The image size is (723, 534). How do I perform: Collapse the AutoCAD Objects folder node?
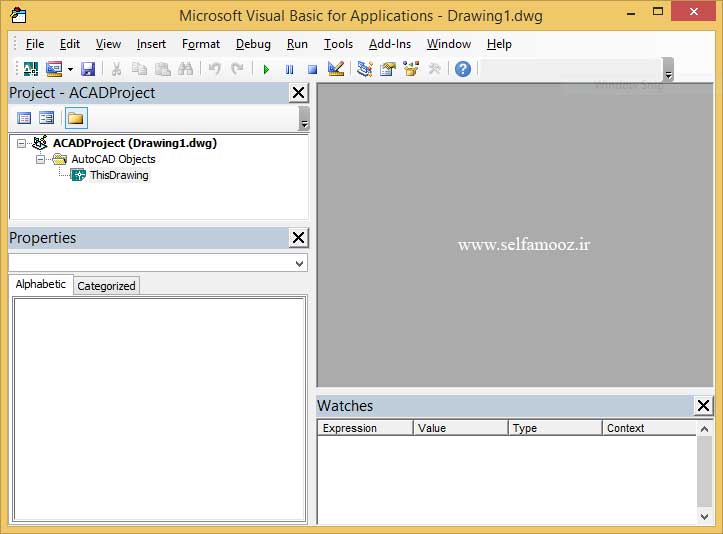coord(41,160)
